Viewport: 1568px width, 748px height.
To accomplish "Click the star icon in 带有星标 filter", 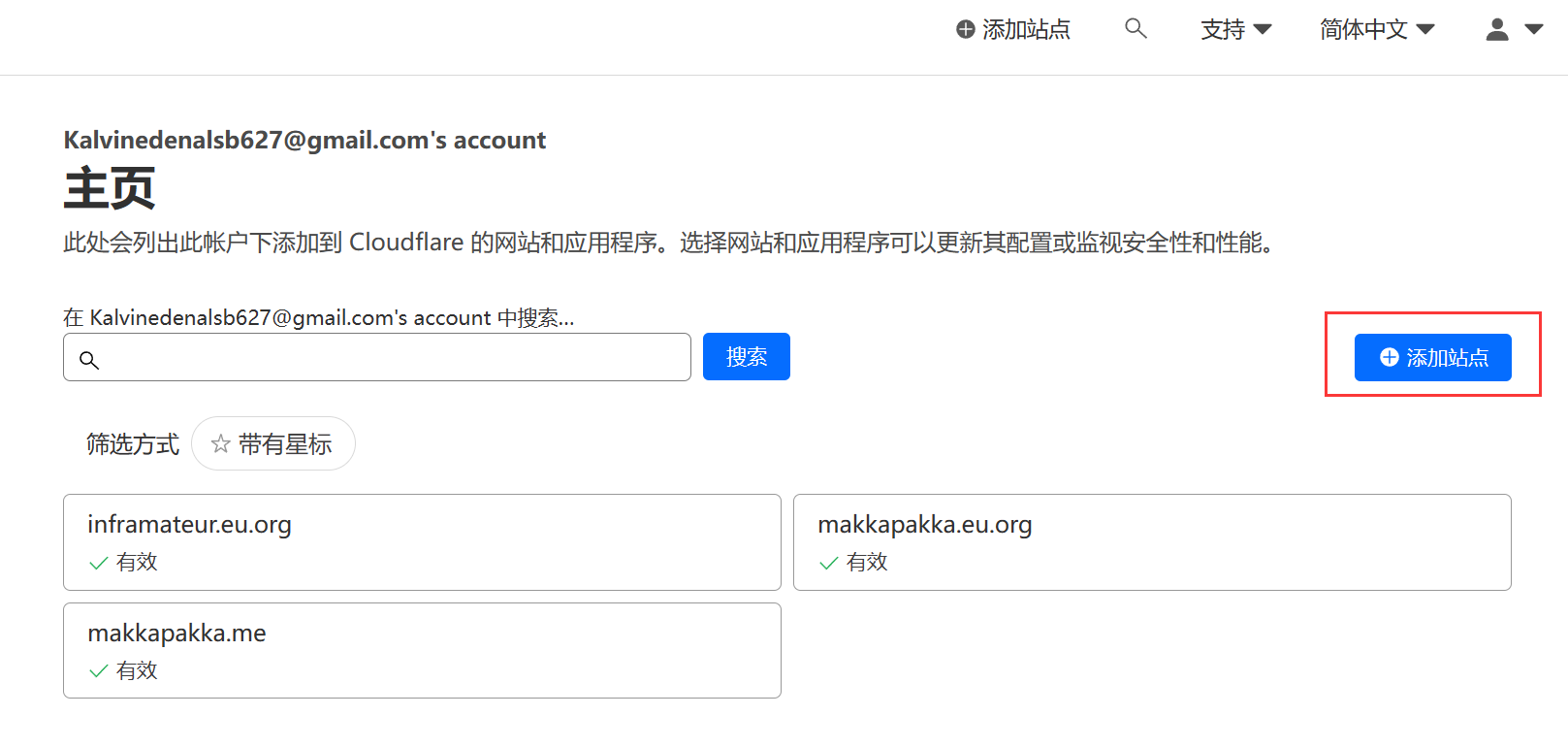I will point(221,444).
